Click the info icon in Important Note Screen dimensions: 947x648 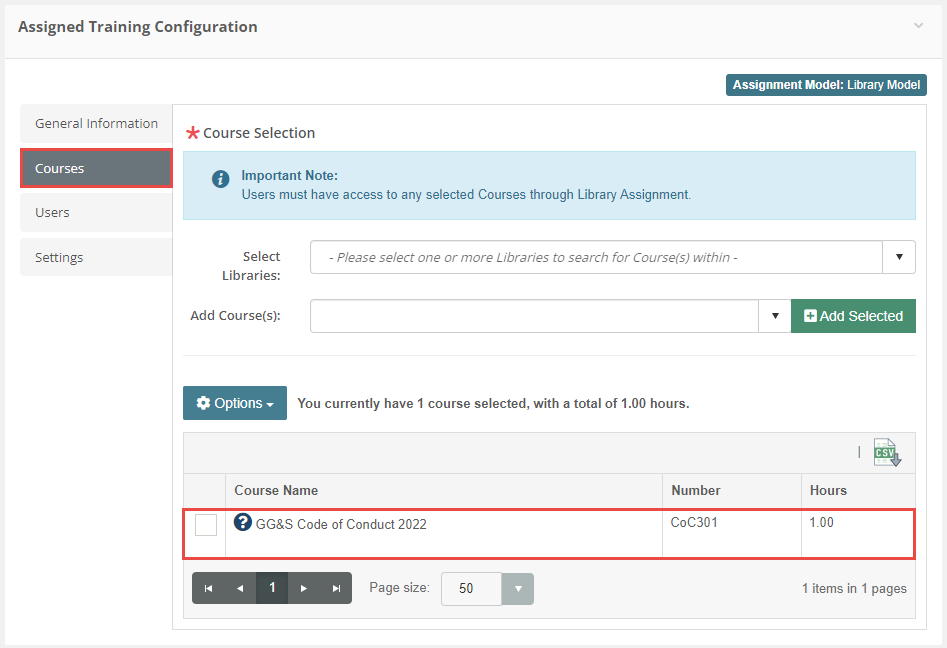[221, 179]
